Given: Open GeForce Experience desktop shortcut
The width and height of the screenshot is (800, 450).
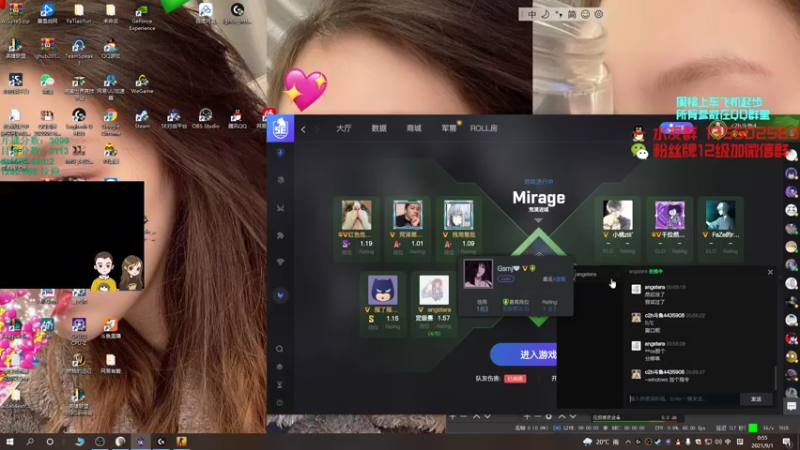Looking at the screenshot, I should 142,16.
